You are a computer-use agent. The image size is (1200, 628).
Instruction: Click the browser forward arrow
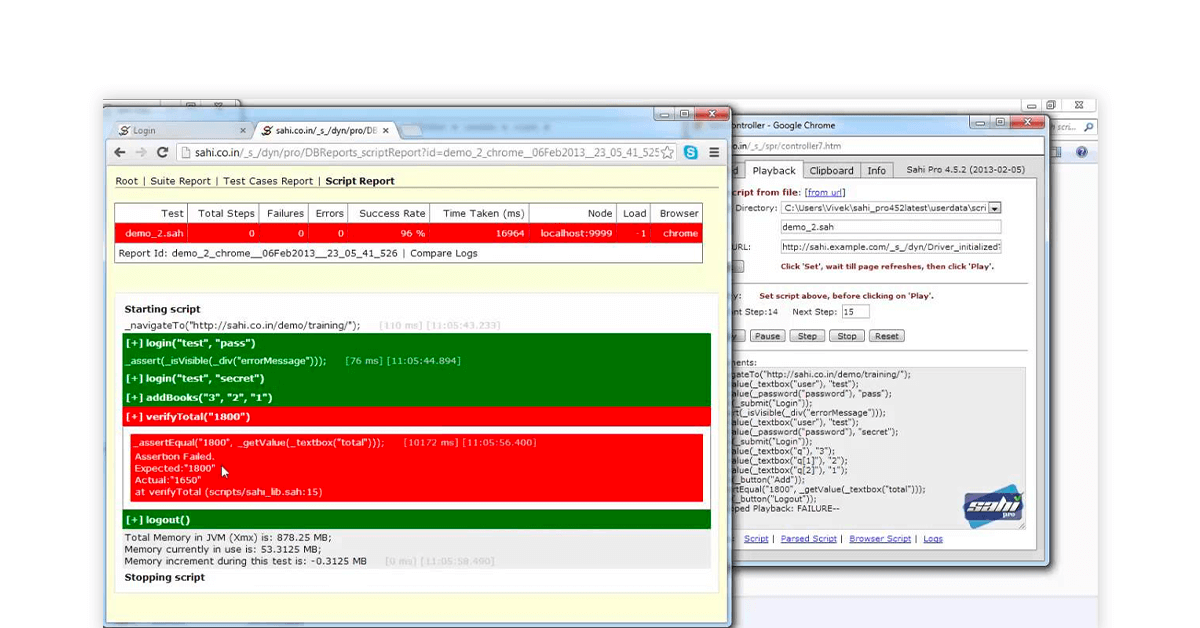tap(141, 153)
